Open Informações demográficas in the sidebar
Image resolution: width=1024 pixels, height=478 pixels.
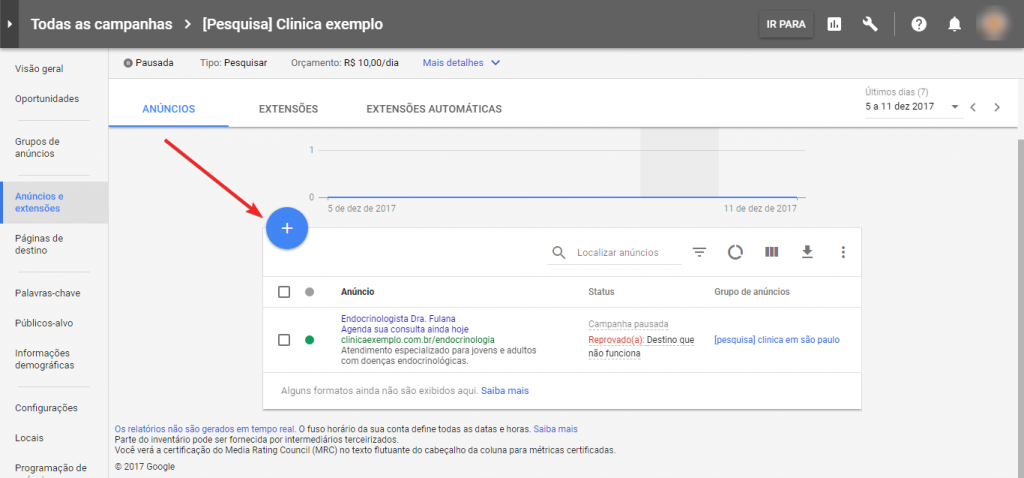[x=44, y=359]
